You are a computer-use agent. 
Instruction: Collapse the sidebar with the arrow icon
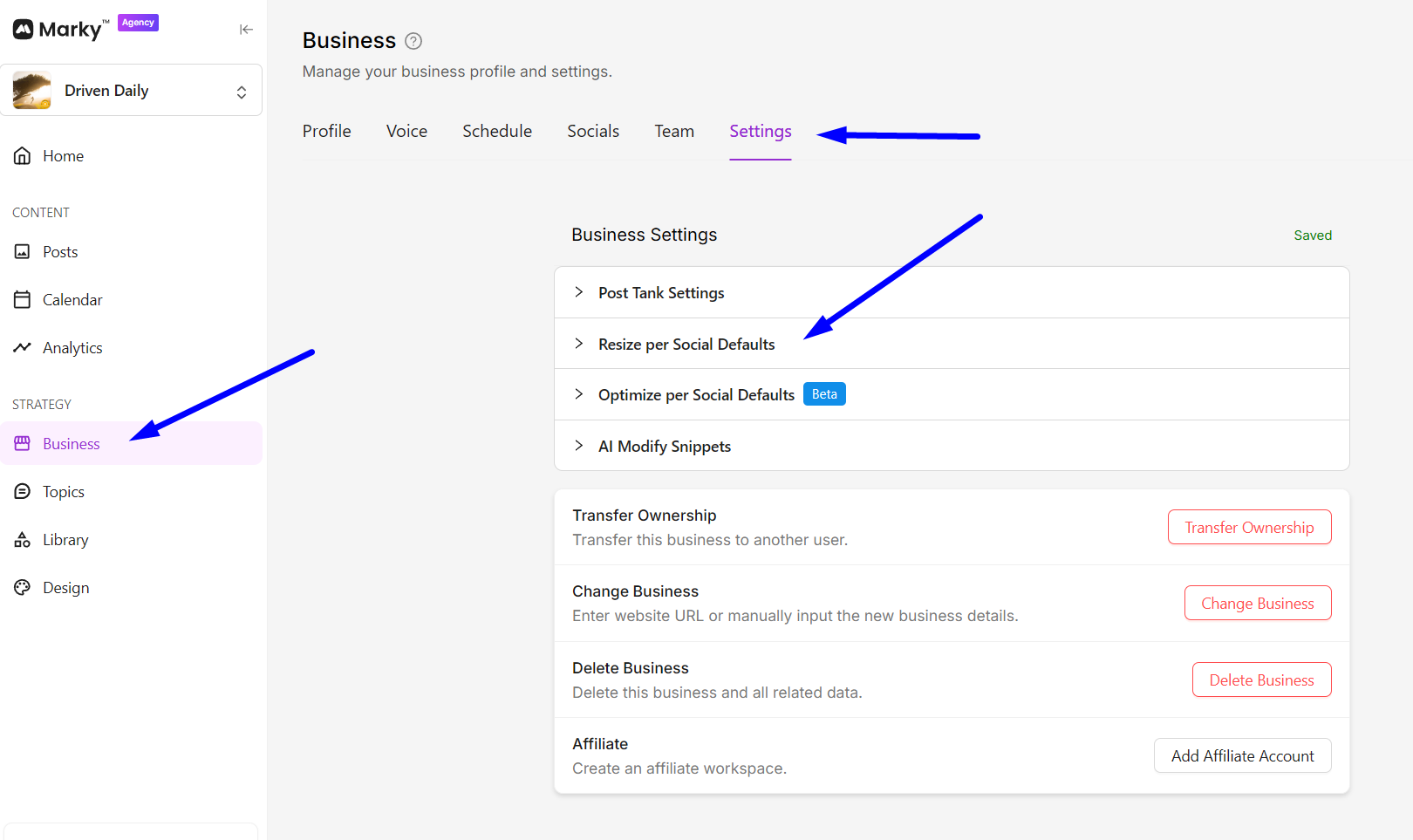pos(246,30)
